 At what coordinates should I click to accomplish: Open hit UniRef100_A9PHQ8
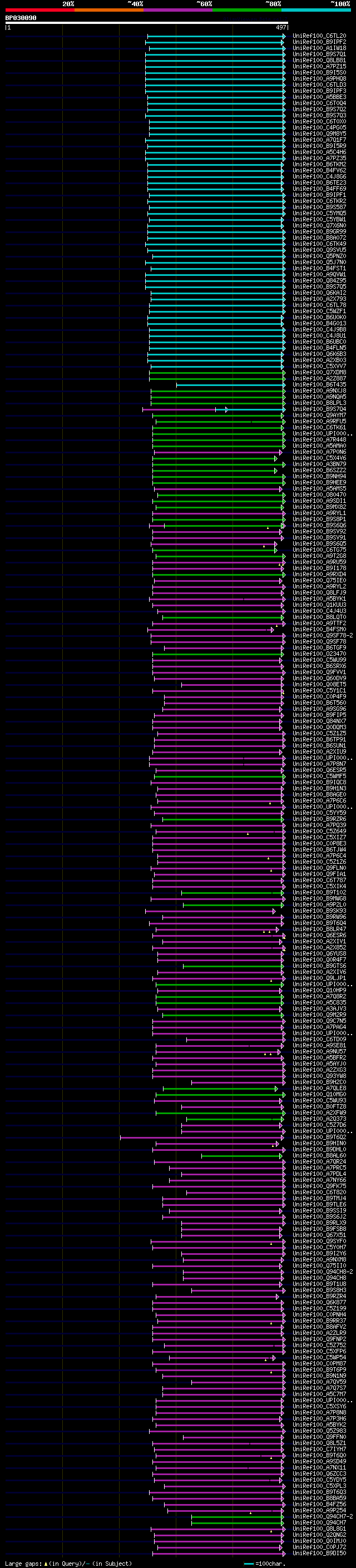pos(319,78)
